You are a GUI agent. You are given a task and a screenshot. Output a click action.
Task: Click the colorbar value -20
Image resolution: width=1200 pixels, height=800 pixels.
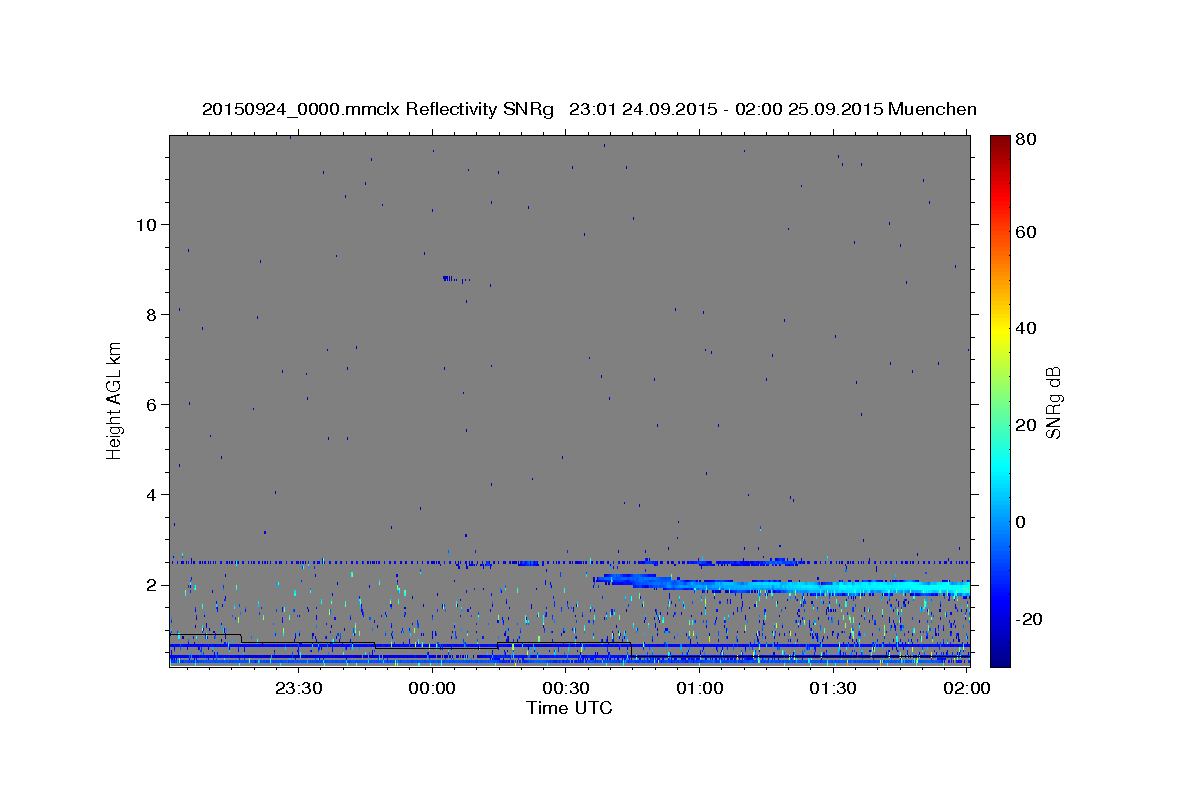[x=1031, y=619]
